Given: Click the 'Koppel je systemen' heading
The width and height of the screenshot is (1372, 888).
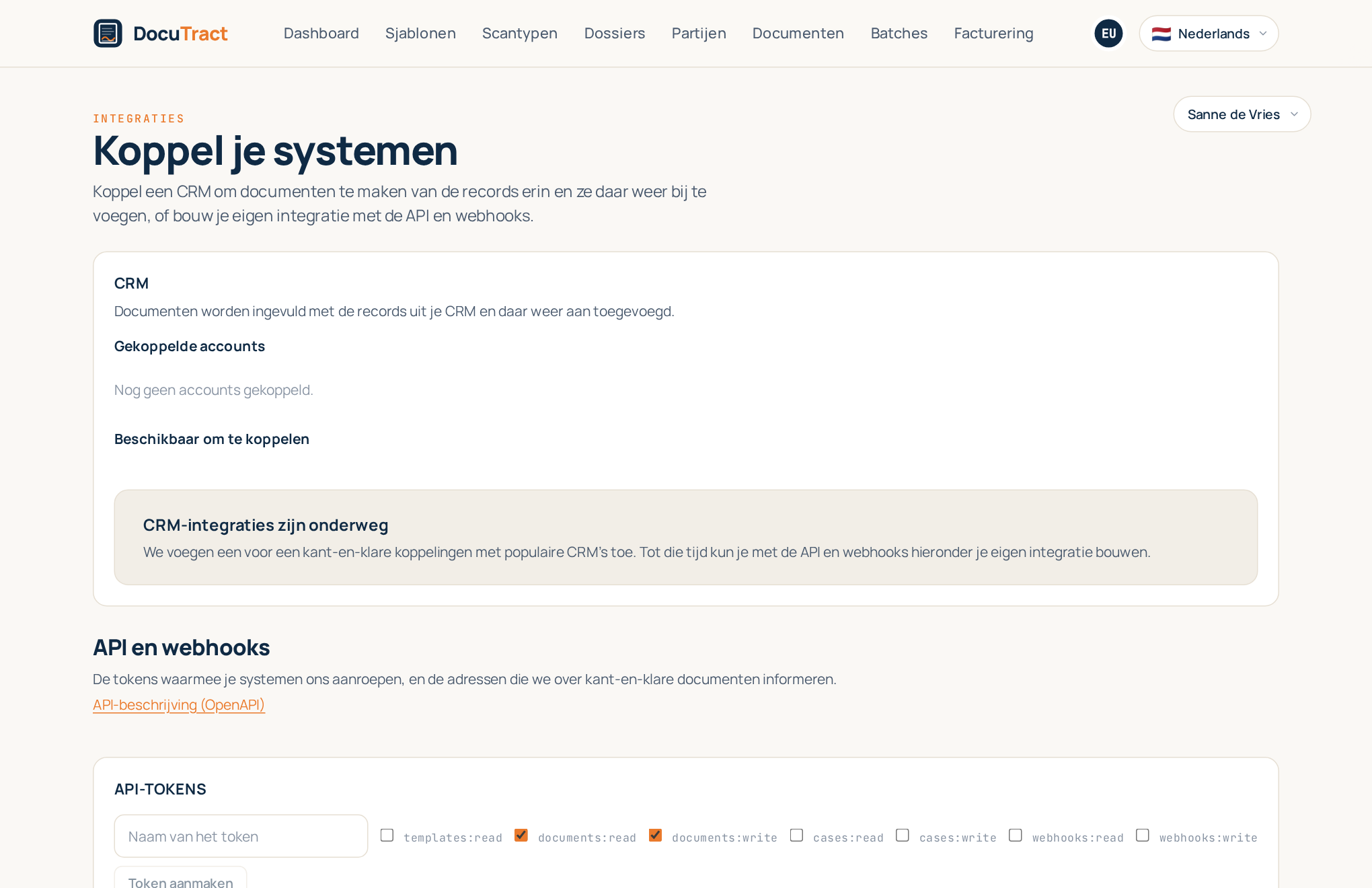Looking at the screenshot, I should 275,151.
